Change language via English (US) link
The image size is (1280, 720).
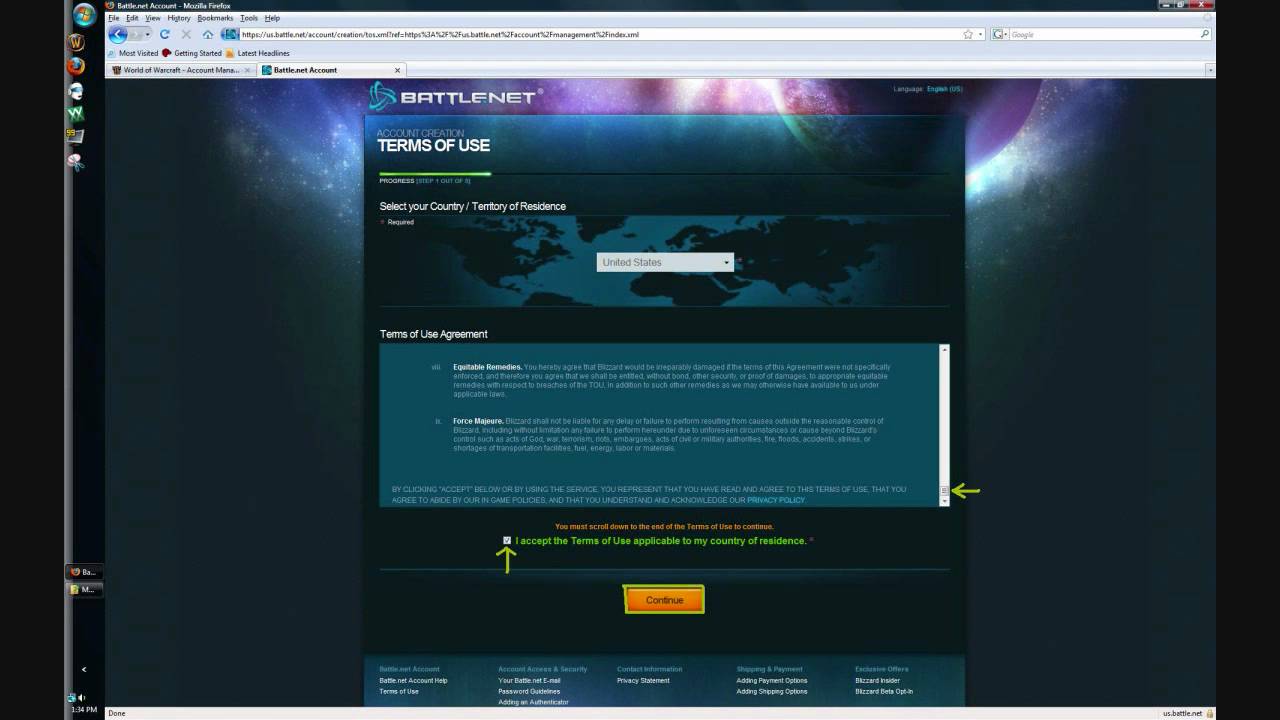[944, 89]
